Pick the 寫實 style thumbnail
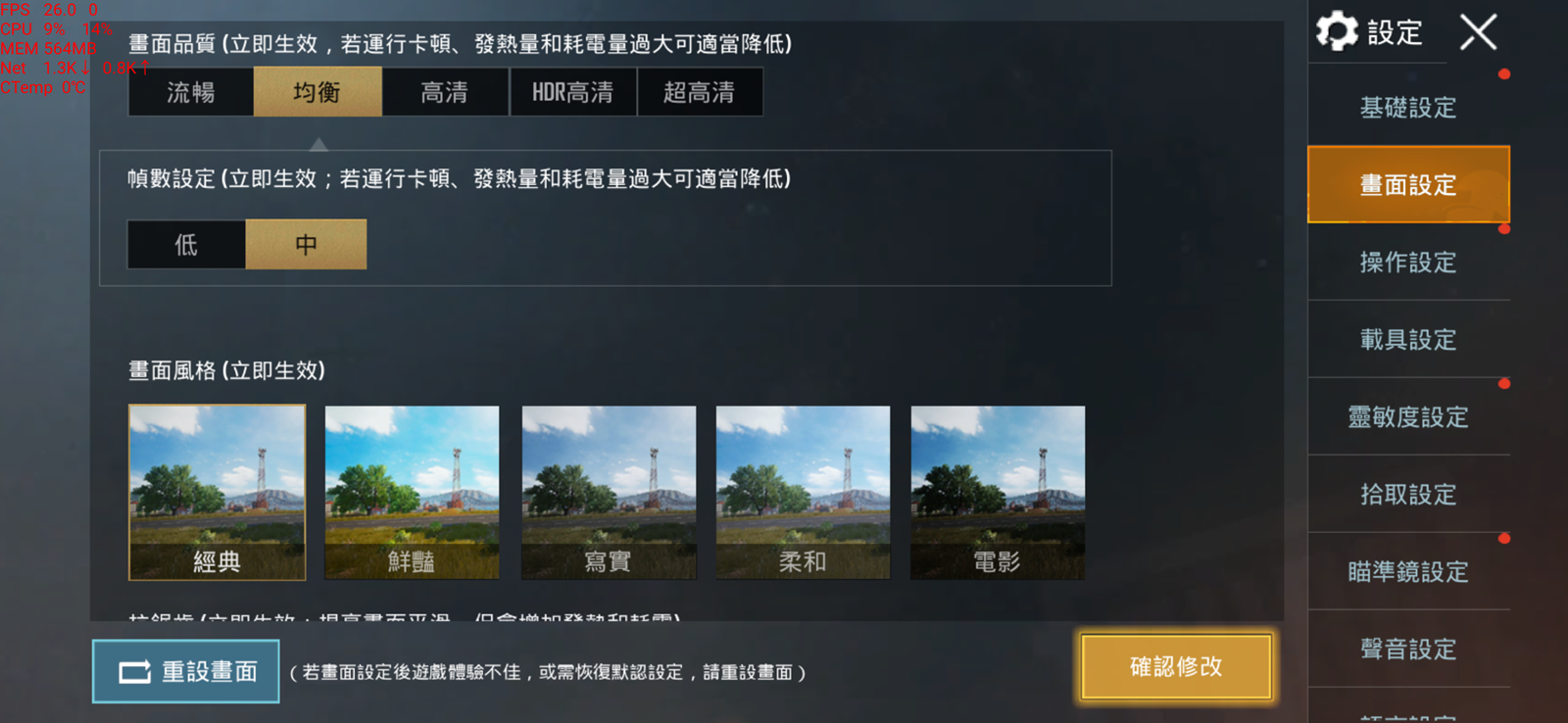Viewport: 1568px width, 723px height. [x=609, y=493]
